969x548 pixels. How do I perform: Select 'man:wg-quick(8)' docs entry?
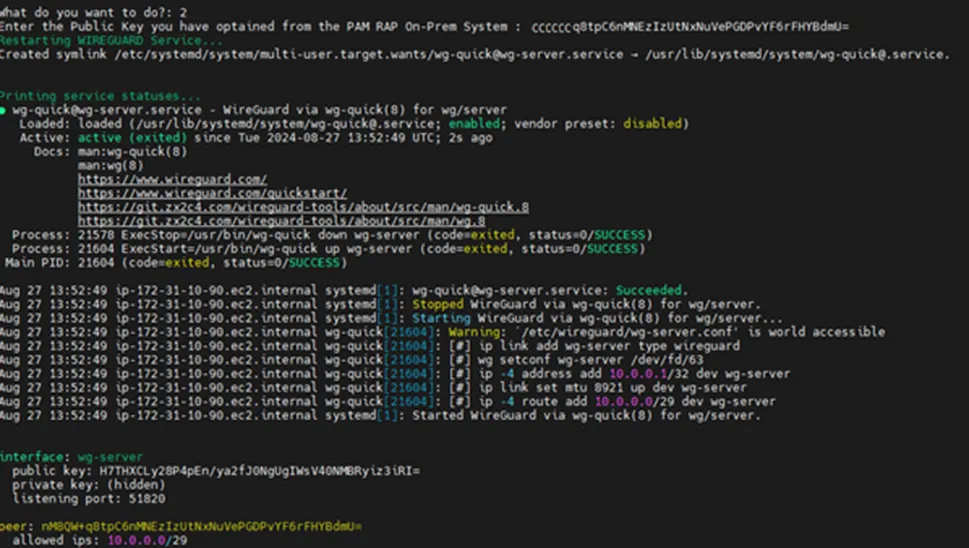(x=132, y=151)
